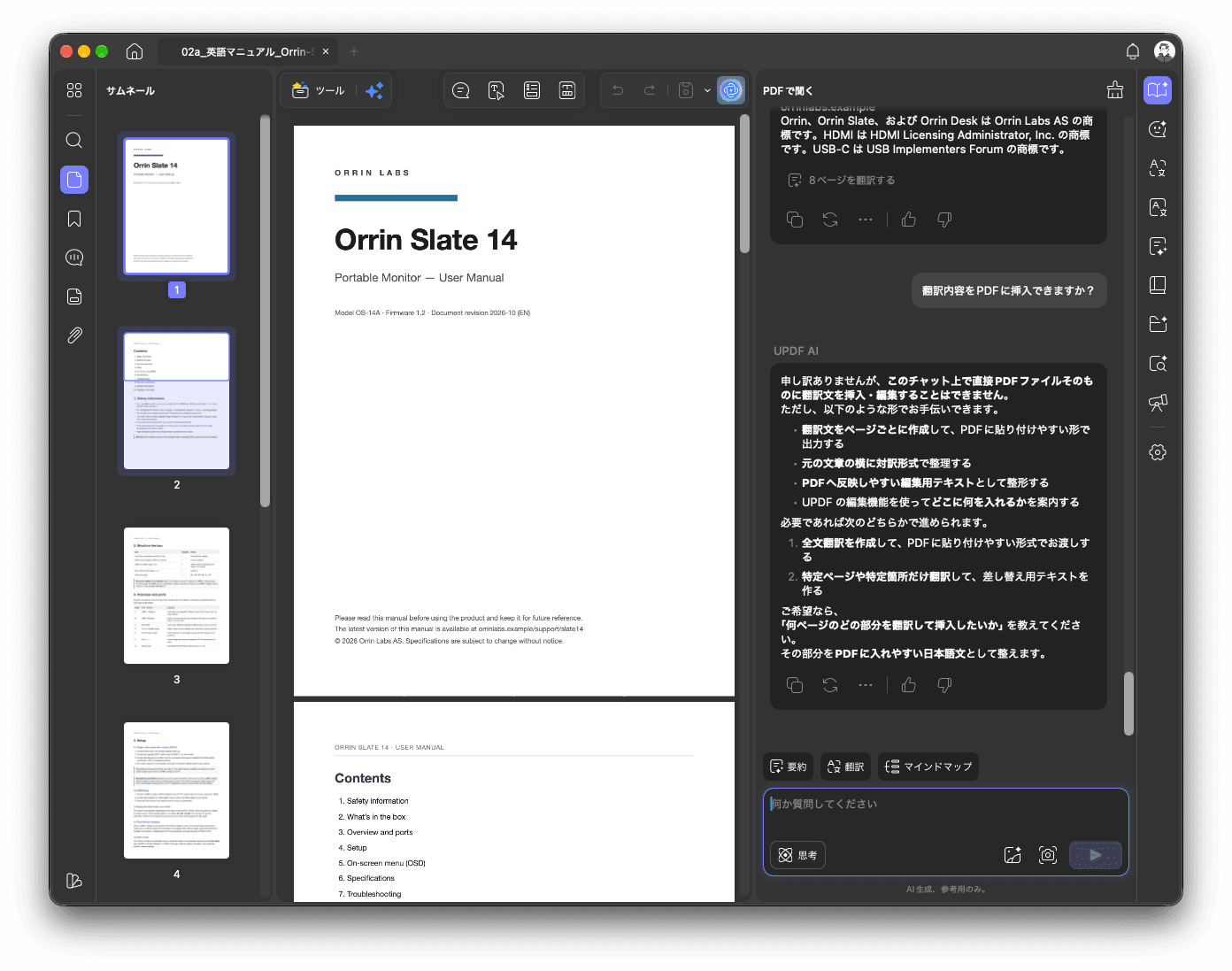Select page 2 thumbnail
Viewport: 1232px width, 971px height.
(x=176, y=401)
